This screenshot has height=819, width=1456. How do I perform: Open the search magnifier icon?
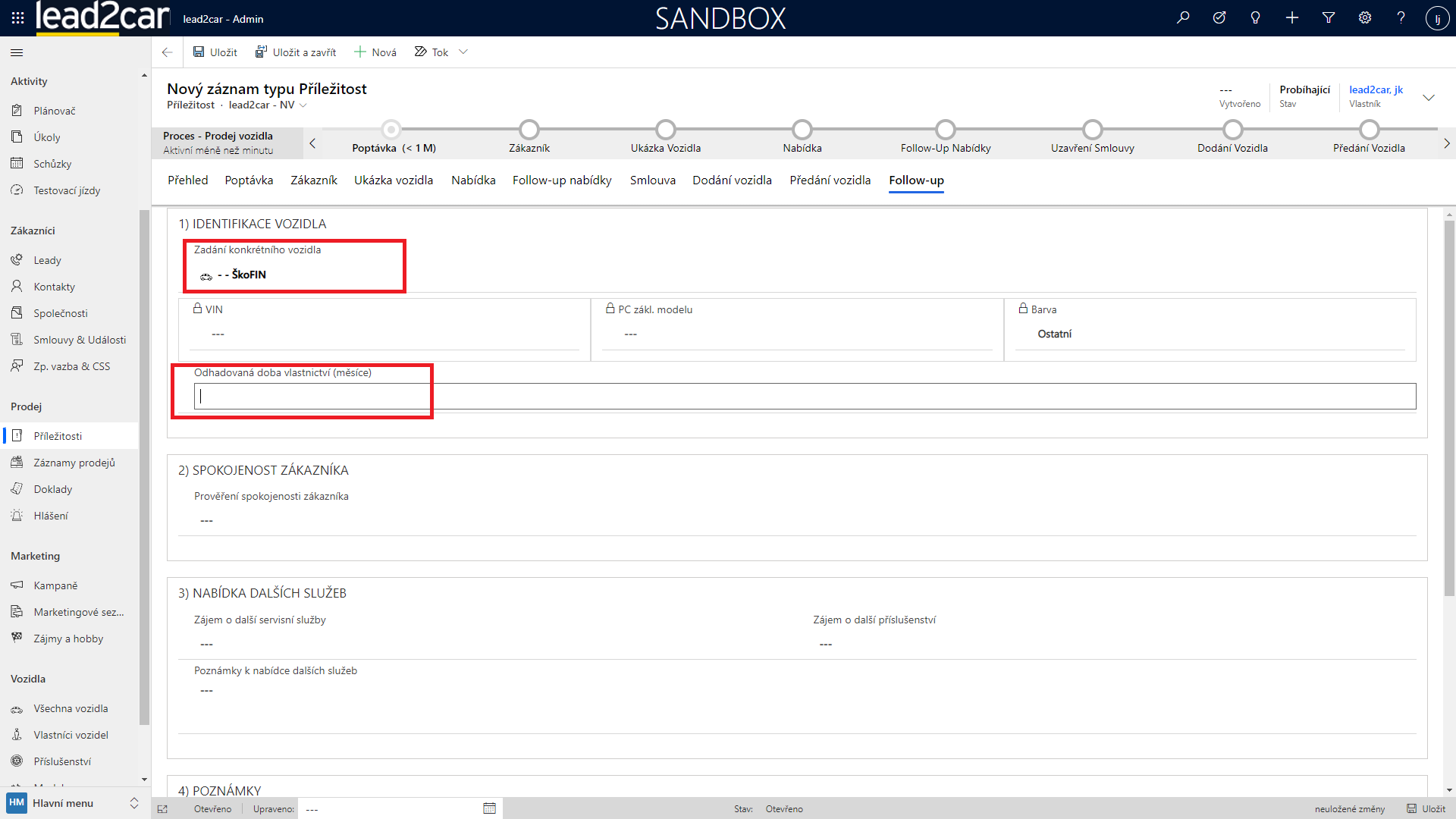tap(1183, 17)
